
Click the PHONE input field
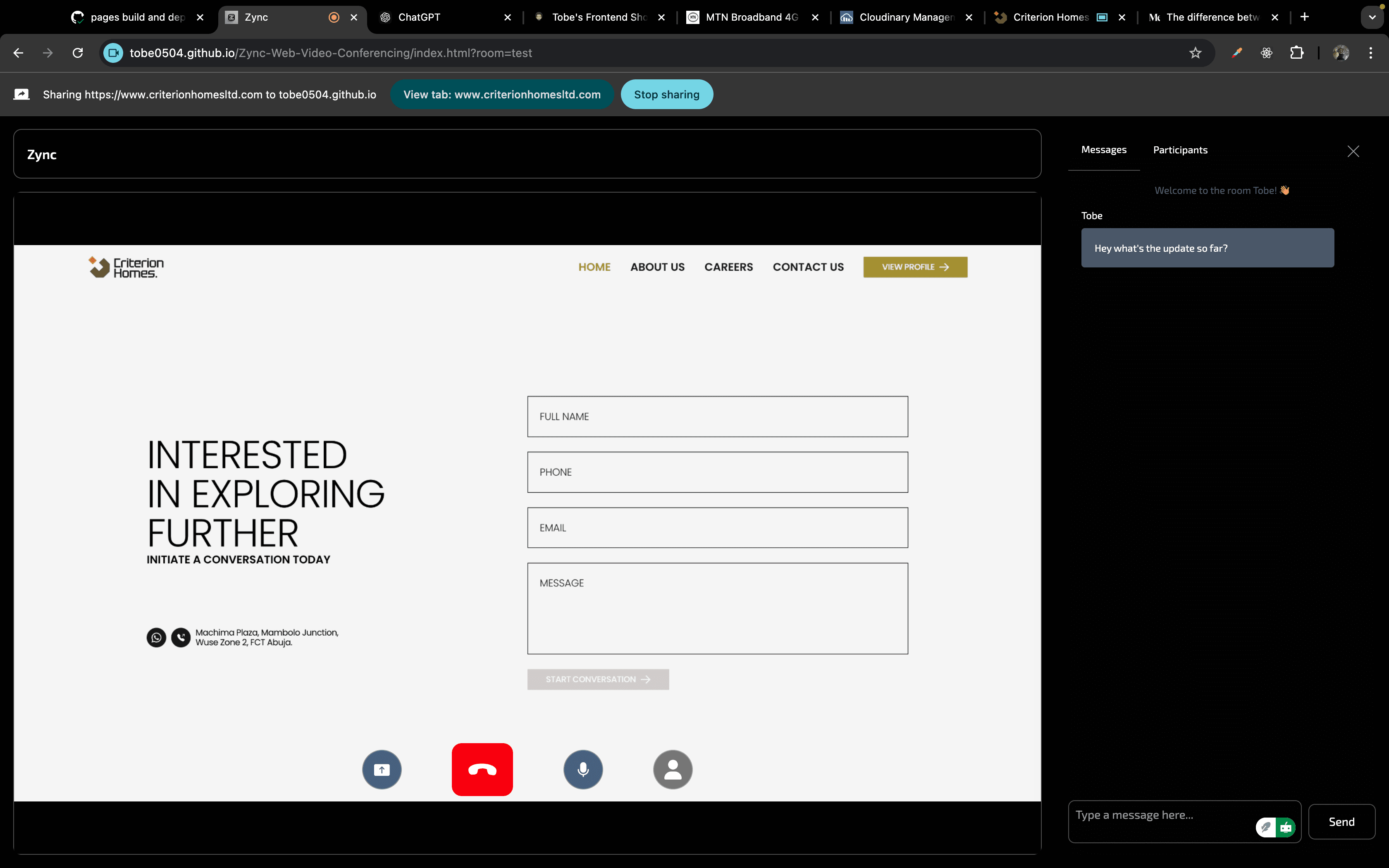click(x=718, y=472)
